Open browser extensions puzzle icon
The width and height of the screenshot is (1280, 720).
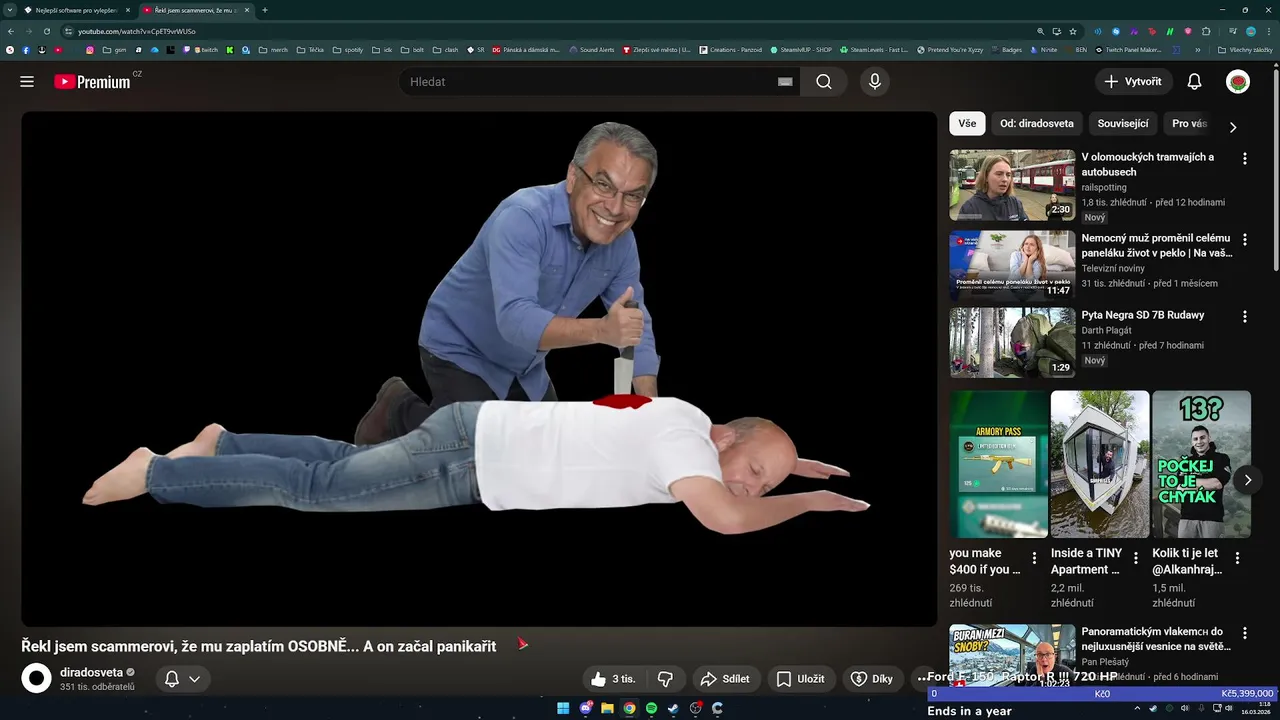click(1206, 31)
